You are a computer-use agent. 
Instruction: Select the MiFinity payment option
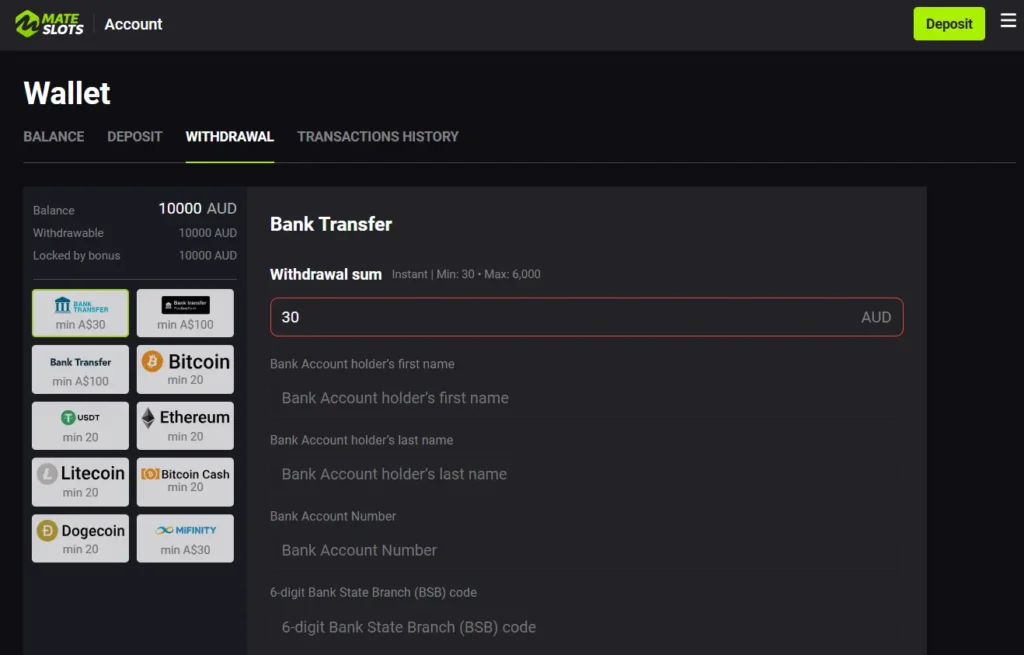tap(185, 538)
